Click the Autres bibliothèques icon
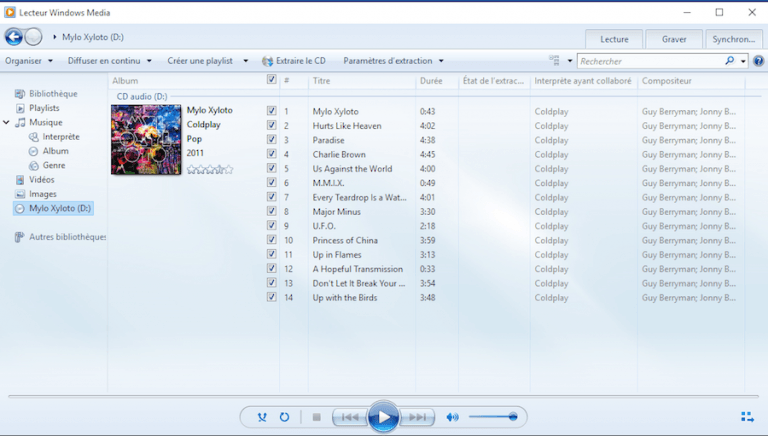Screen dimensions: 768x436 tap(19, 237)
